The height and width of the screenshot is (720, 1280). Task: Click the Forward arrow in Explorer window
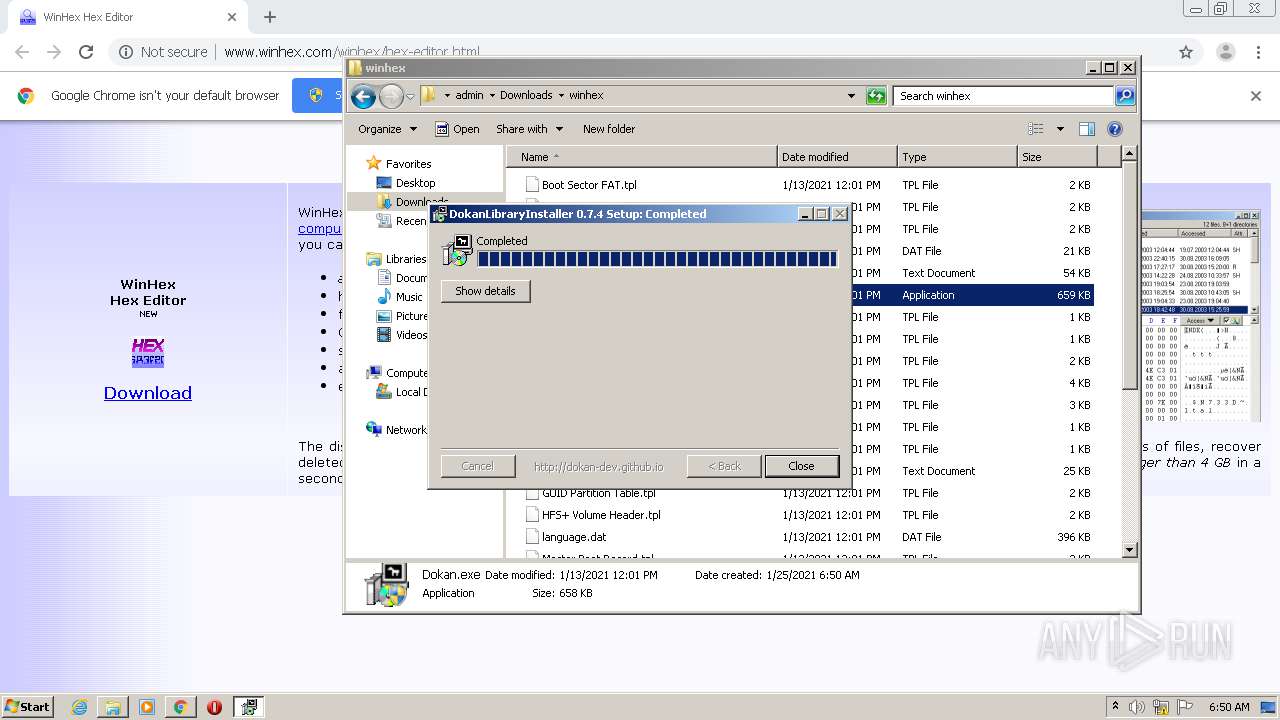pyautogui.click(x=391, y=96)
